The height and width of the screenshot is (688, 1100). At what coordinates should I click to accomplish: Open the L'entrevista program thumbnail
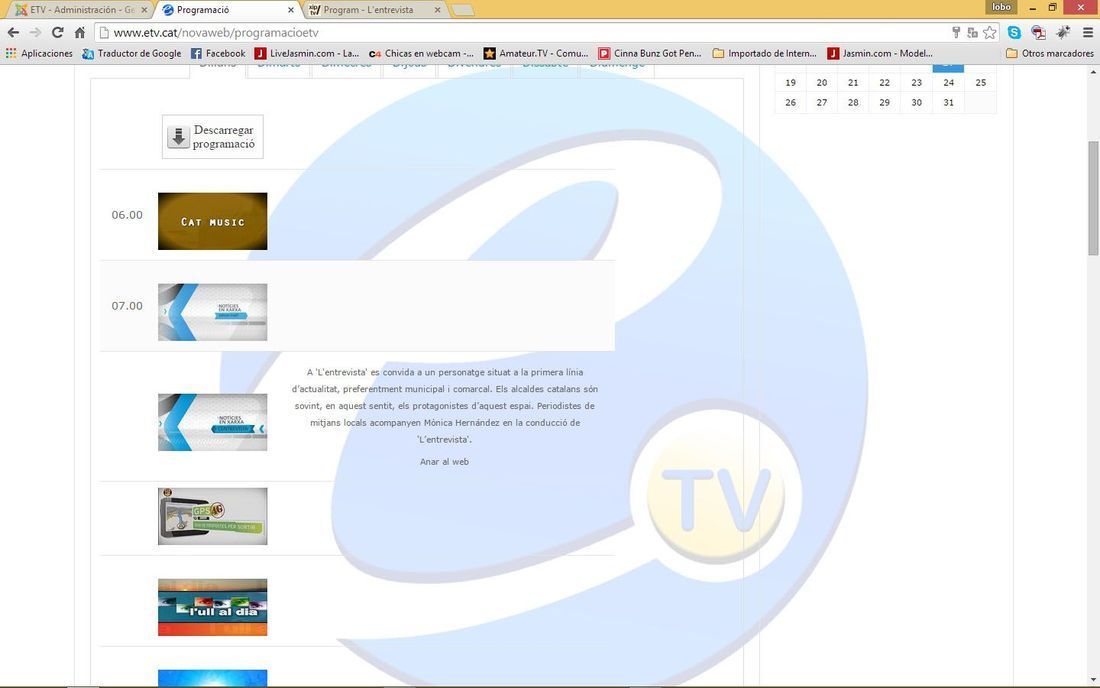click(x=213, y=422)
